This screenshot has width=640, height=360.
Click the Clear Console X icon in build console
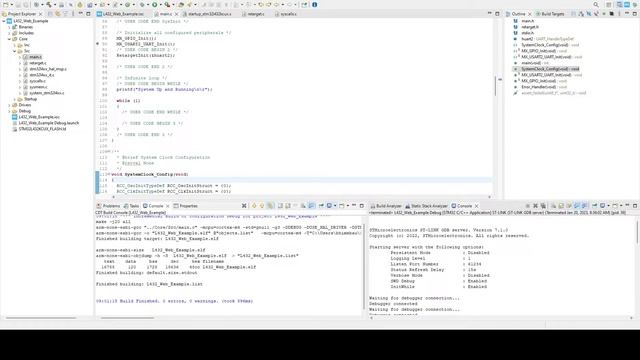pyautogui.click(x=244, y=206)
